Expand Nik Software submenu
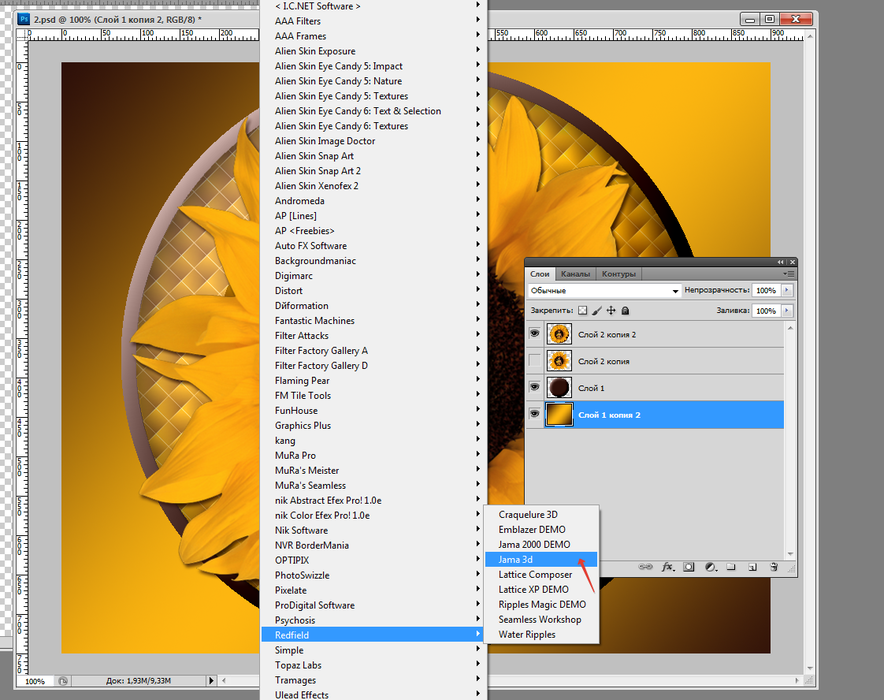This screenshot has height=700, width=884. click(x=372, y=530)
